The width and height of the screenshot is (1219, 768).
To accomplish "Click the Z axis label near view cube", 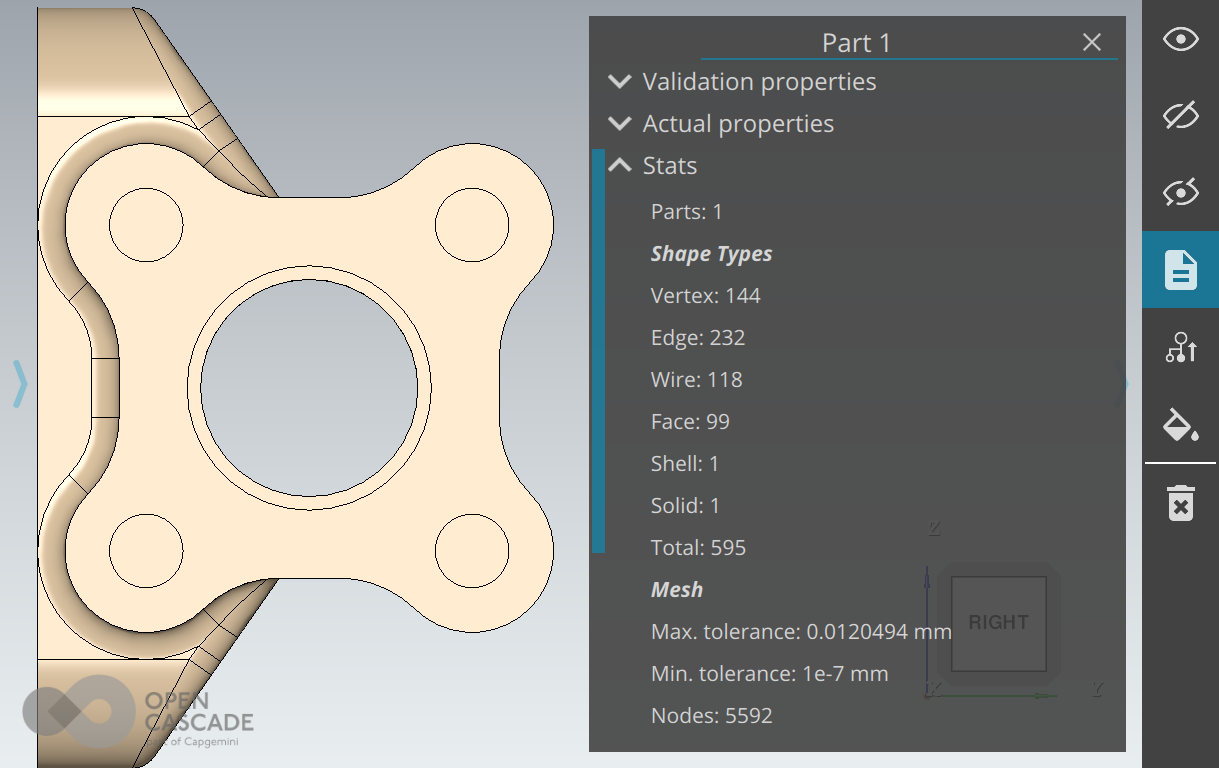I will [x=934, y=528].
